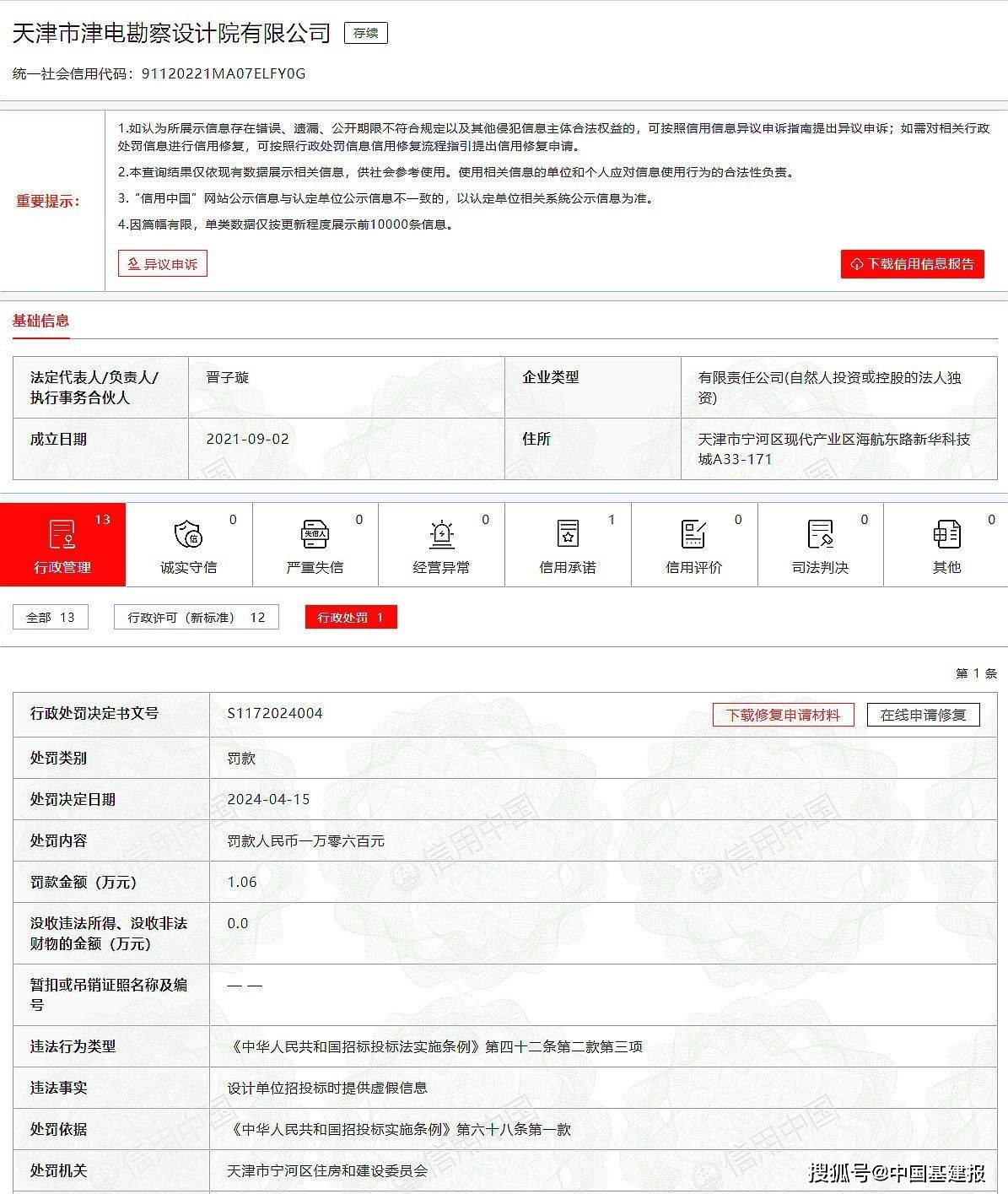The height and width of the screenshot is (1194, 1008).
Task: Select the authority 天津市宁河区住房和建设委员会
Action: 327,1170
